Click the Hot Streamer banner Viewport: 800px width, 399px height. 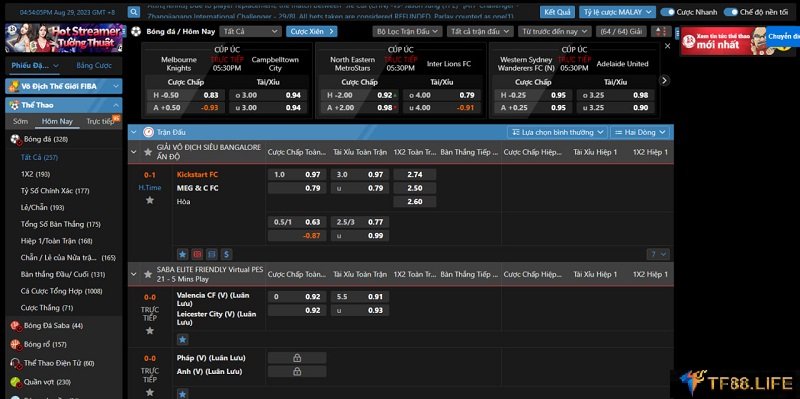(64, 38)
